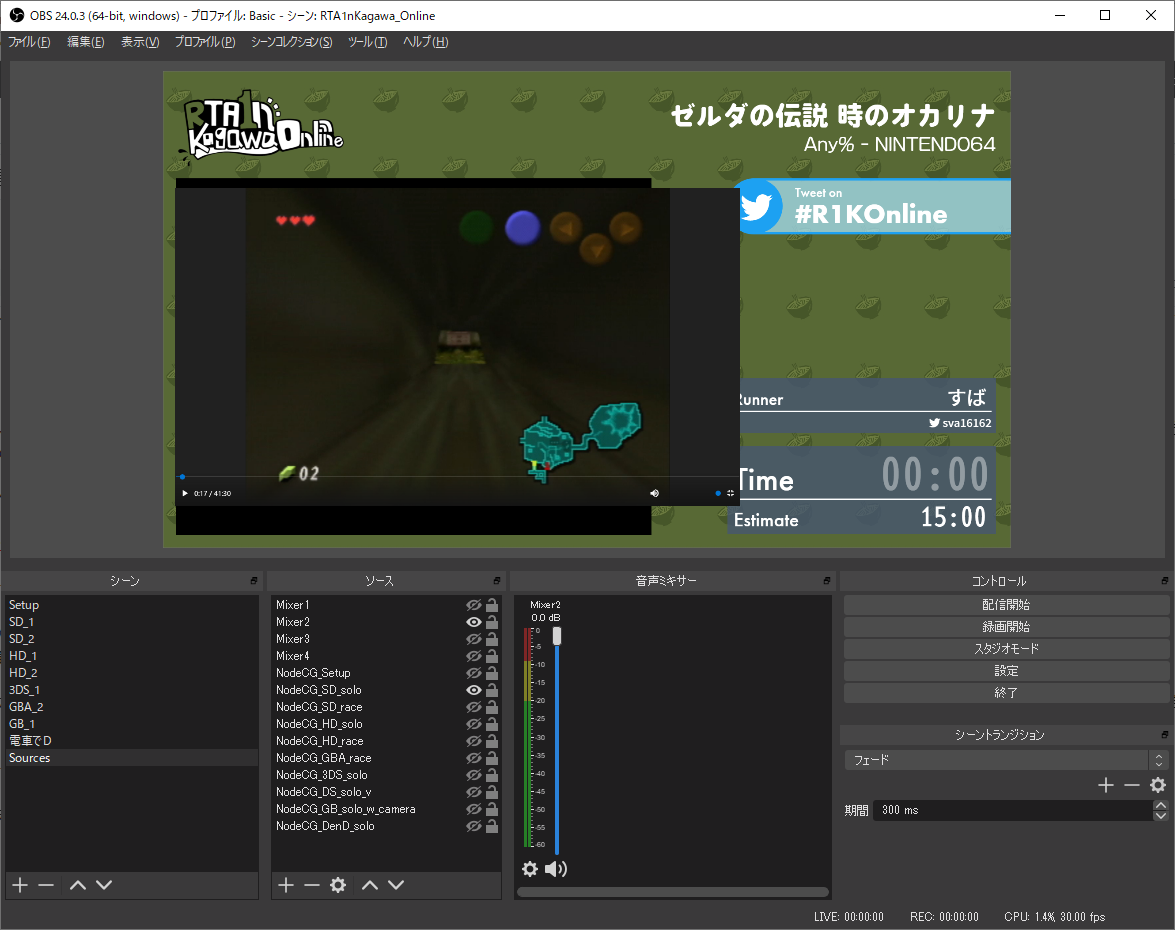Open プロファイル(P) menu

click(x=205, y=42)
